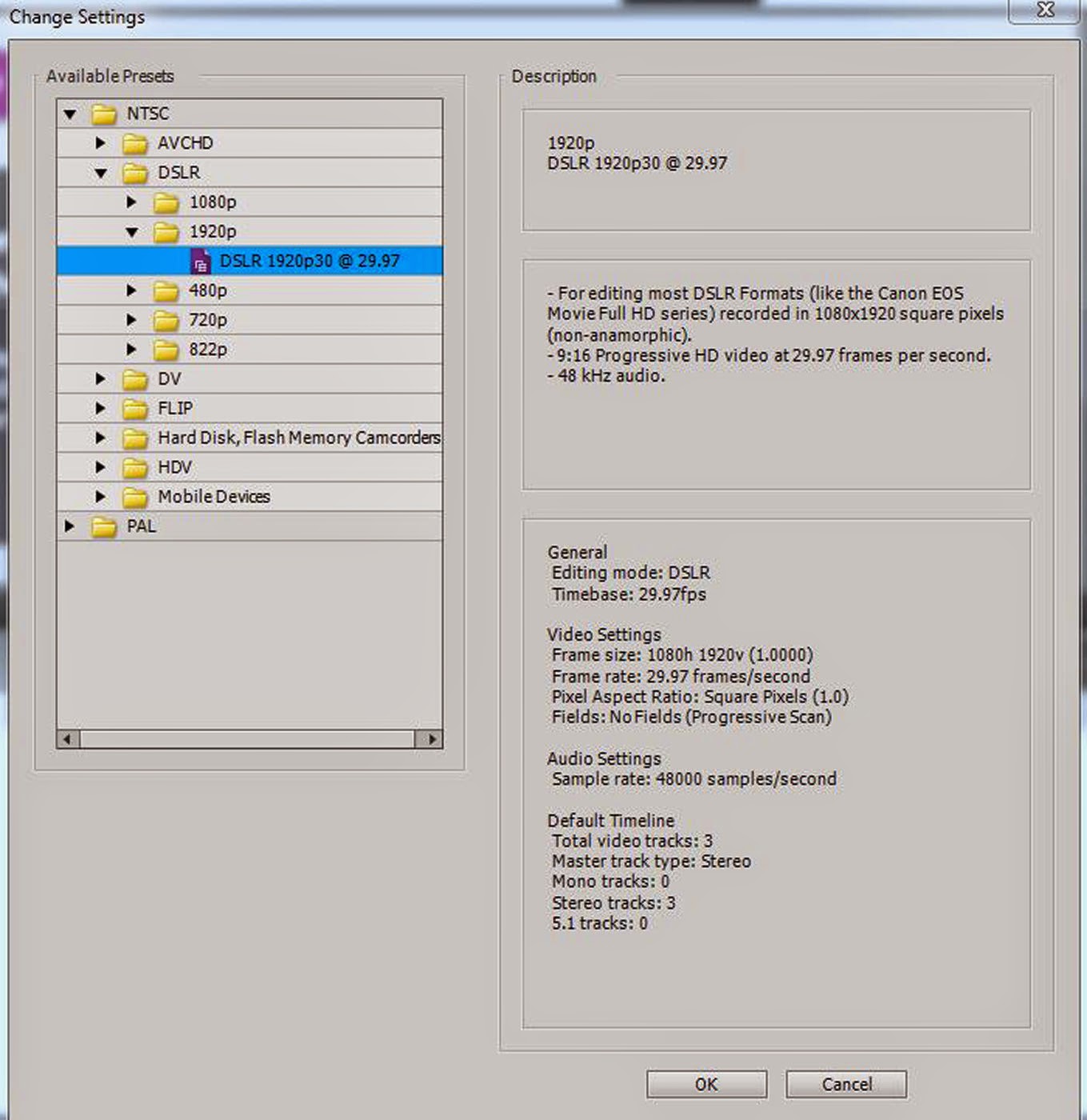The image size is (1087, 1120).
Task: Click the Mobile Devices folder icon
Action: click(135, 498)
